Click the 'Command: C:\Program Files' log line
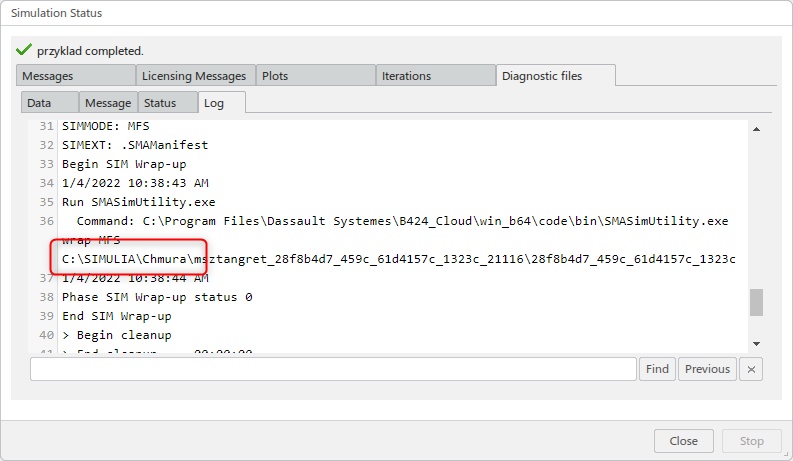The height and width of the screenshot is (461, 793). click(402, 221)
